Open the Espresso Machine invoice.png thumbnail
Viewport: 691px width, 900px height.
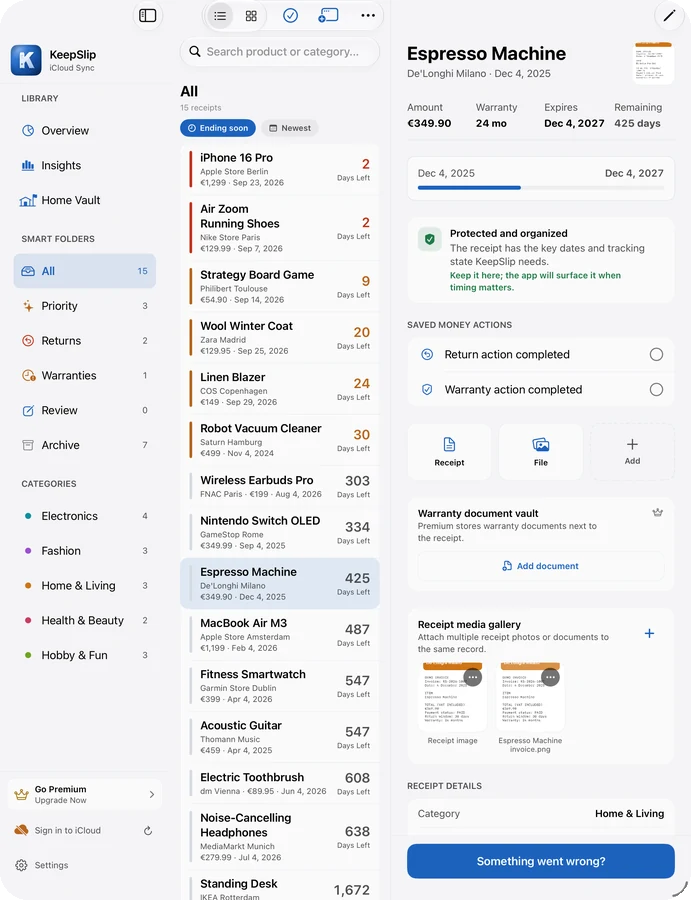point(530,697)
